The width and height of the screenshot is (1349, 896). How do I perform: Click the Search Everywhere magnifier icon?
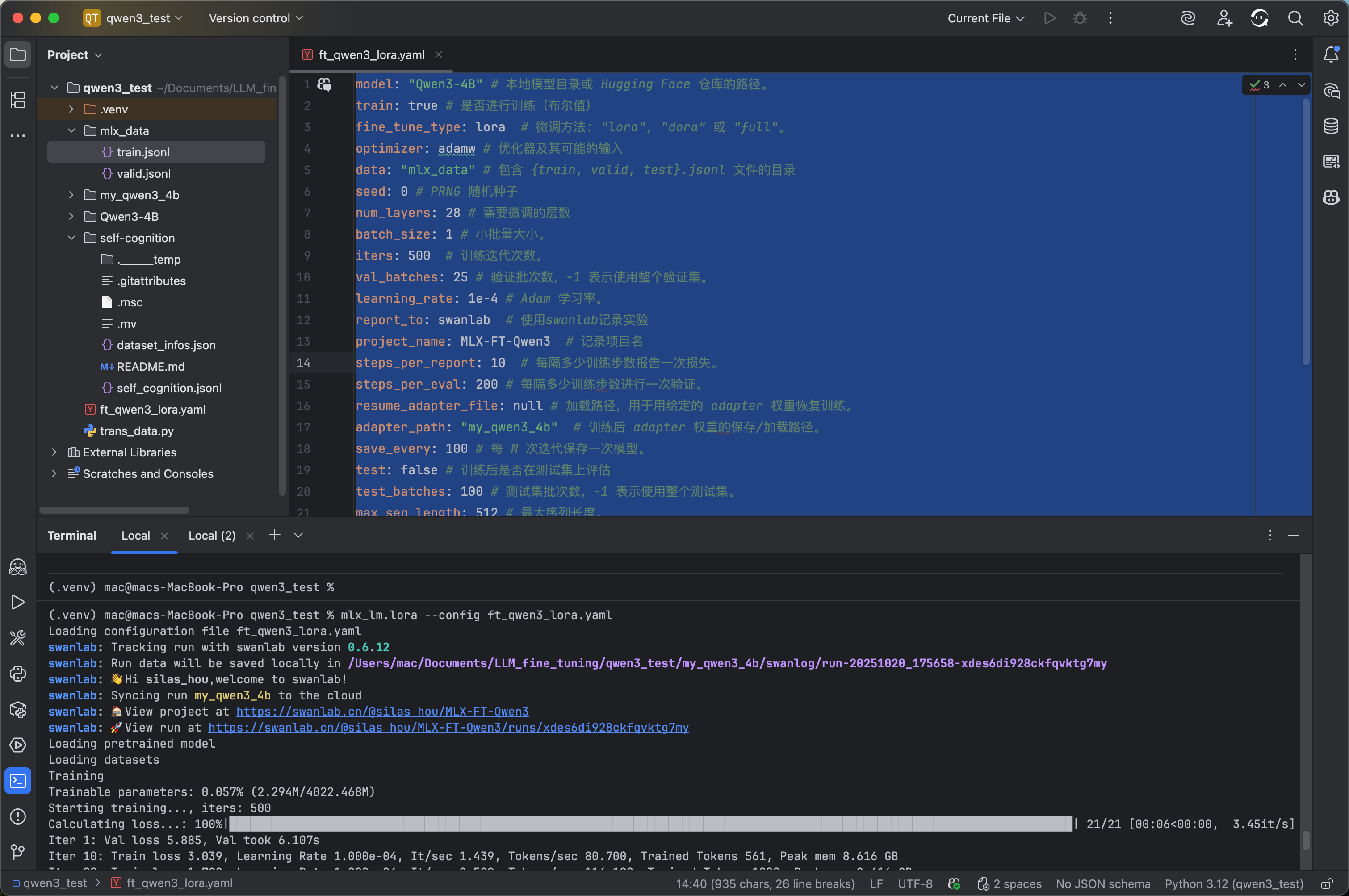1295,18
